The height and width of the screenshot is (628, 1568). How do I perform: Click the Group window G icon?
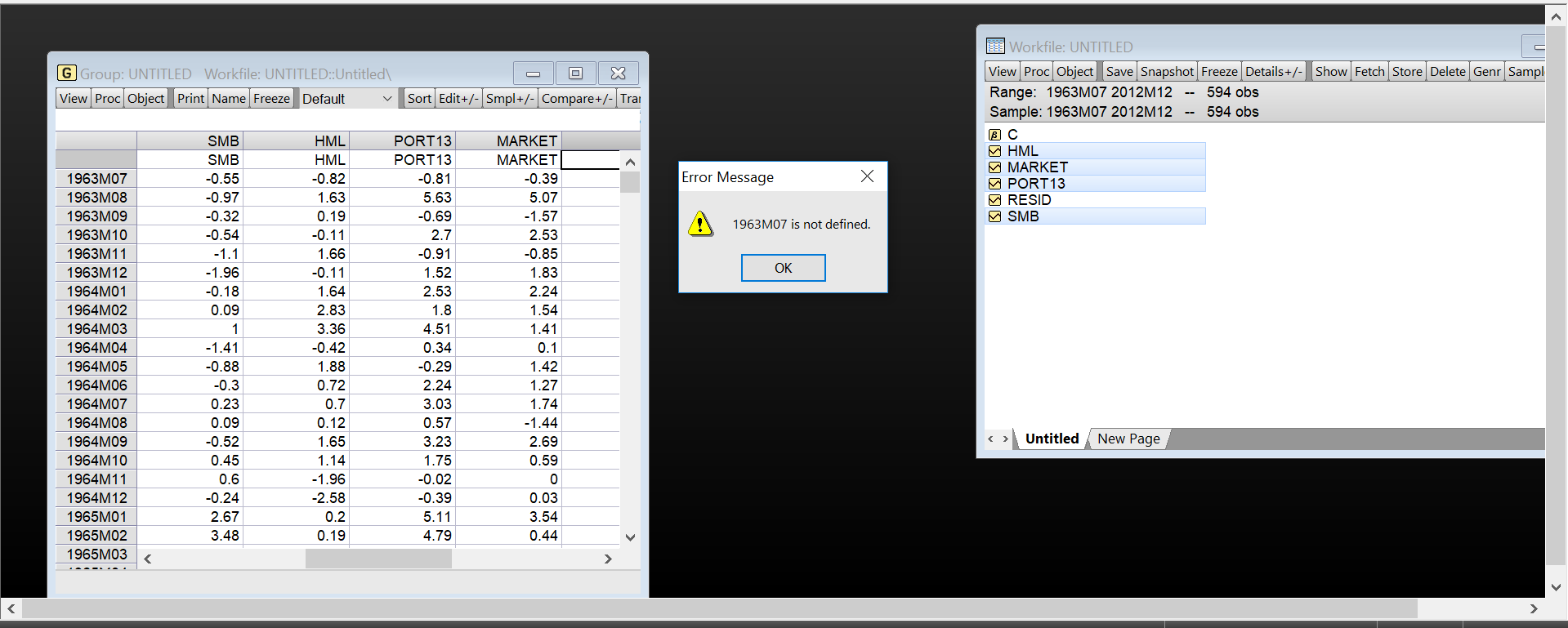click(x=67, y=73)
